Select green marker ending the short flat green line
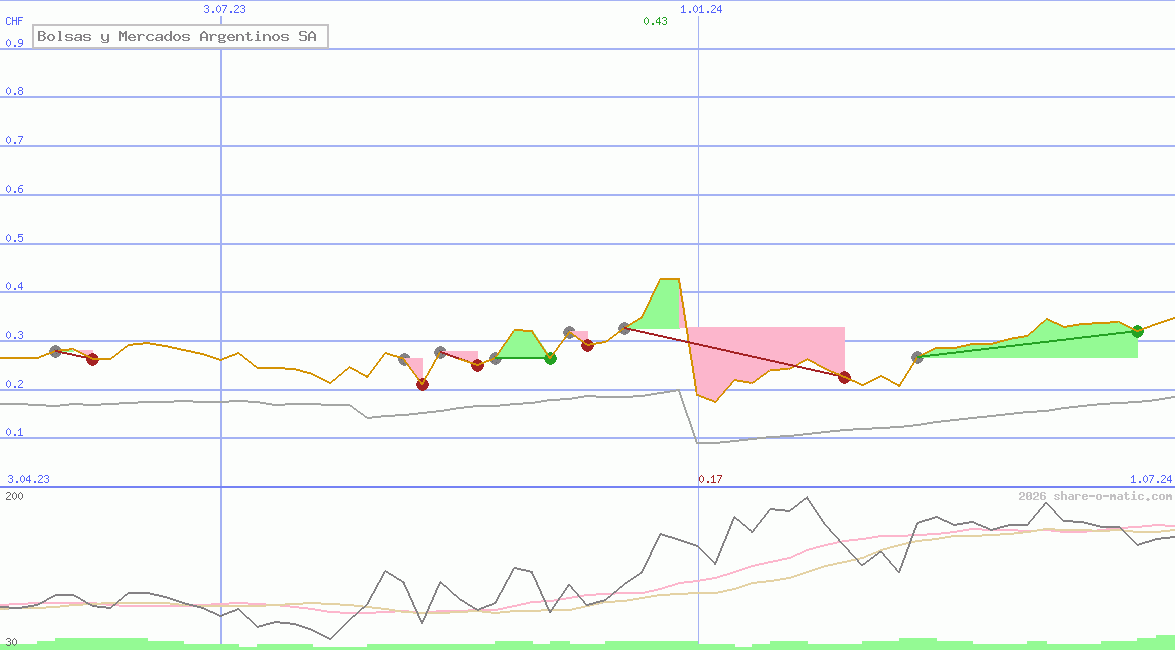The height and width of the screenshot is (650, 1175). coord(550,358)
